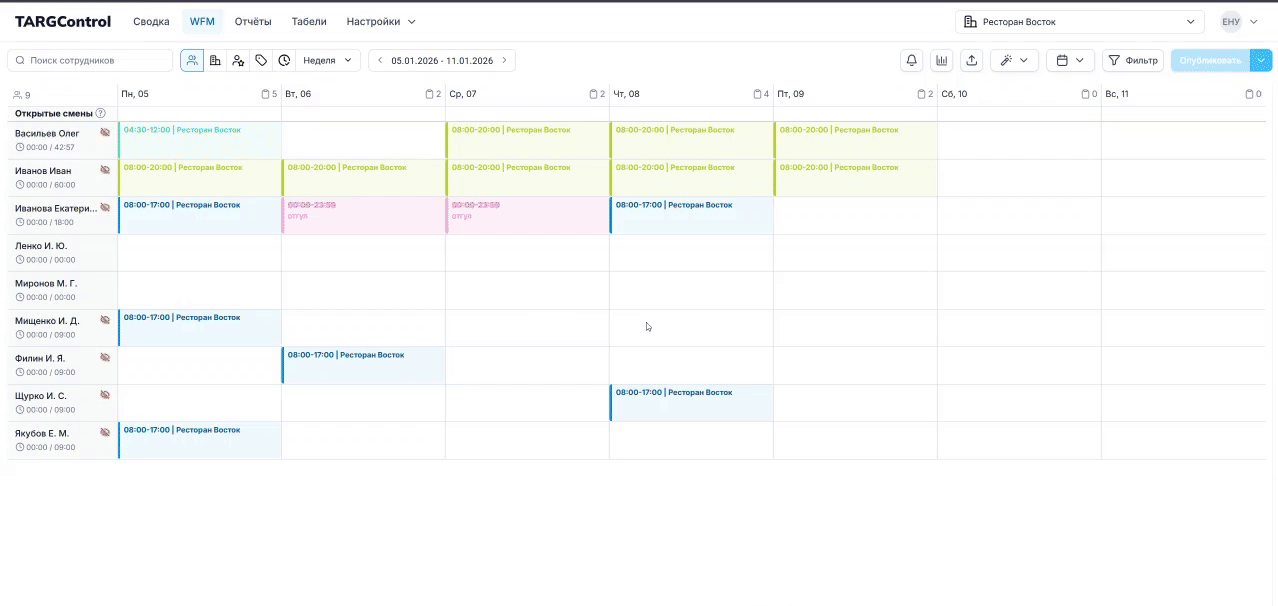The image size is (1278, 606).
Task: Switch to the employees view icon
Action: (x=191, y=60)
